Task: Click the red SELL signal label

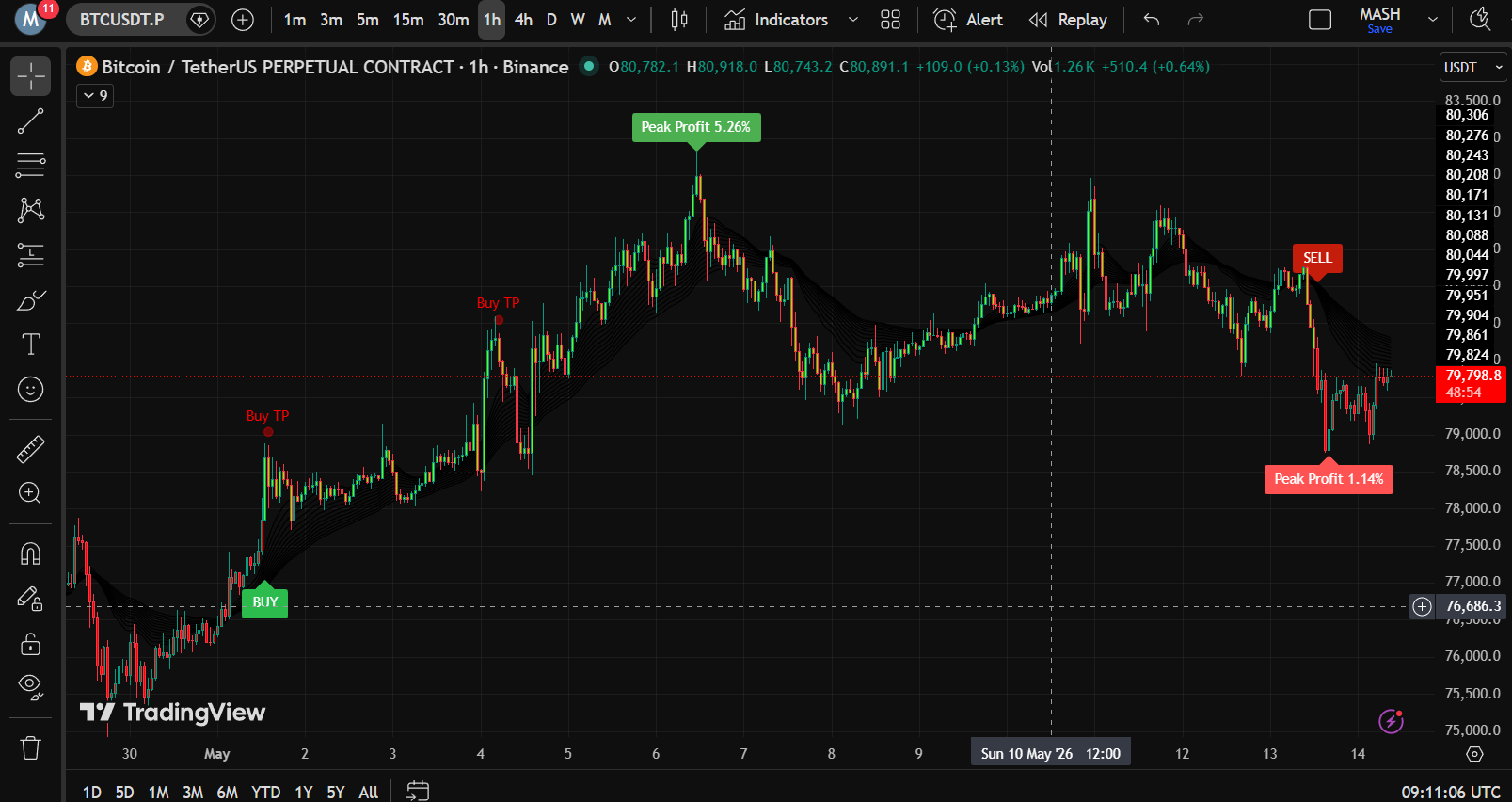Action: click(x=1317, y=258)
